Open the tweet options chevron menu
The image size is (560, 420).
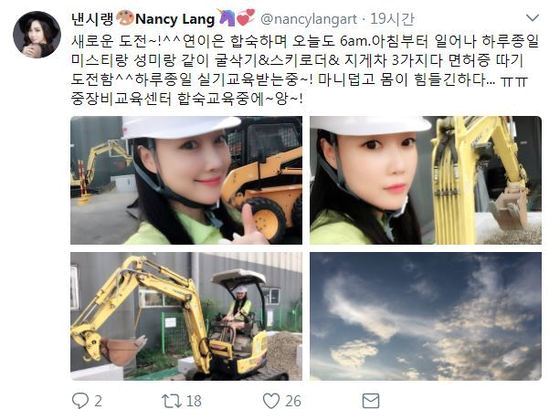point(532,18)
